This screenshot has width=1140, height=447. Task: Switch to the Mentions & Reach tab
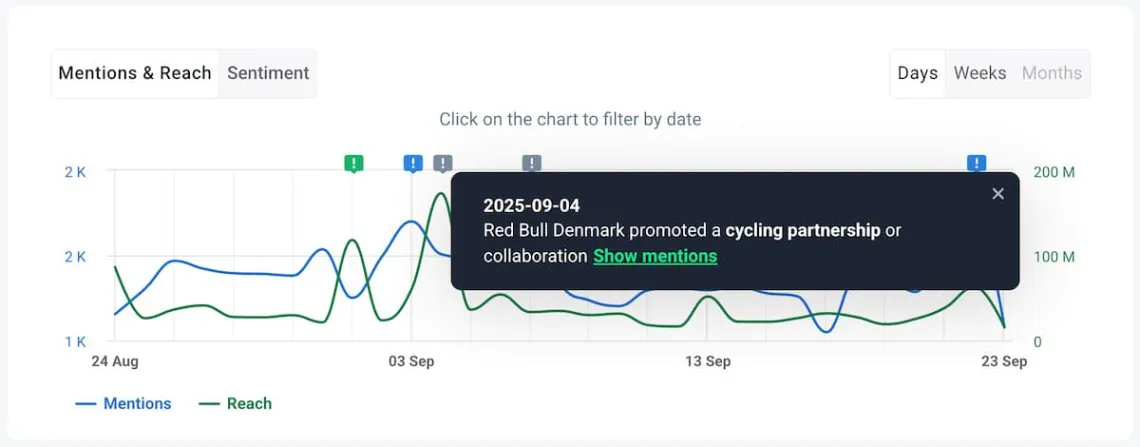pyautogui.click(x=135, y=73)
